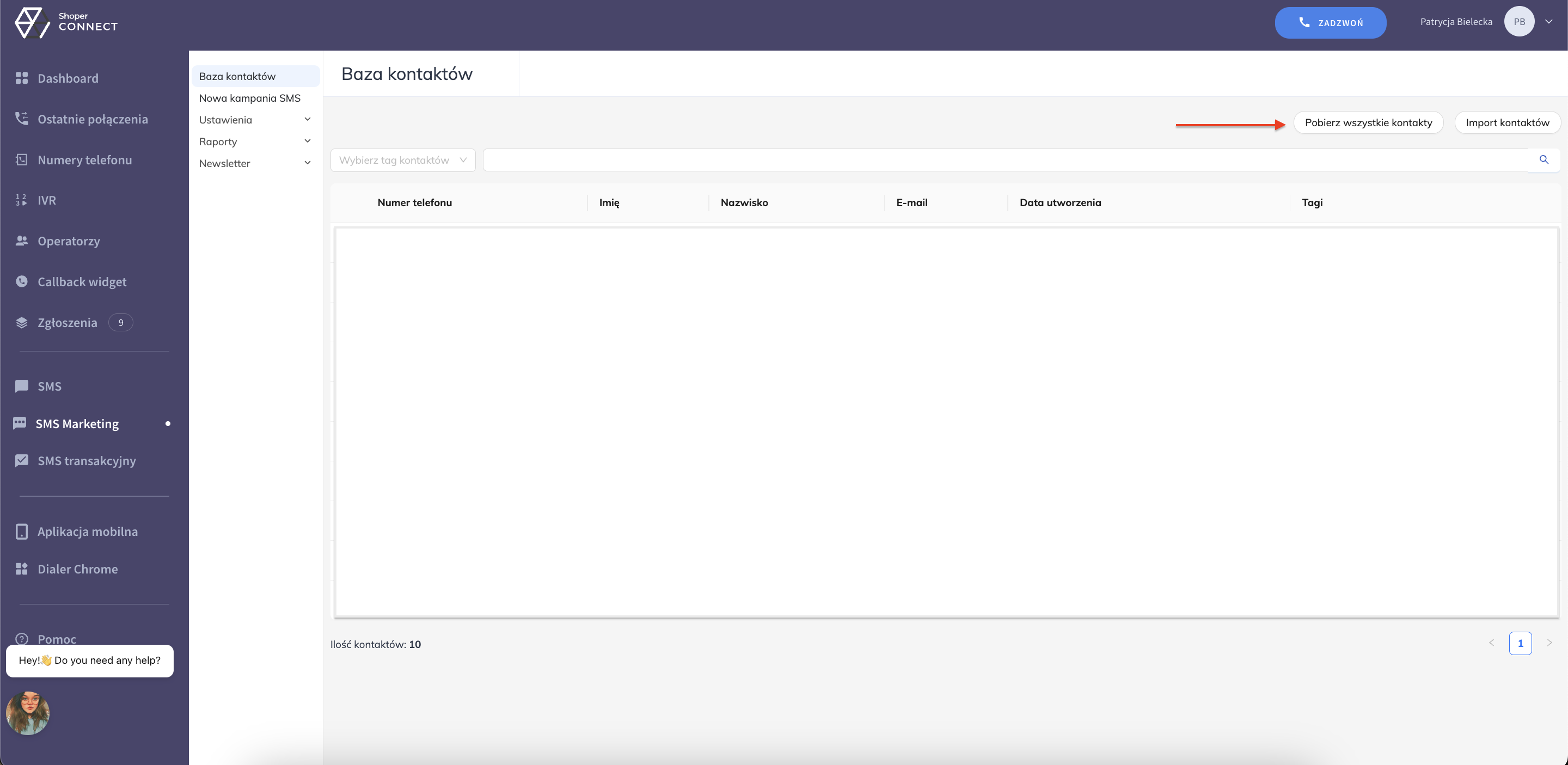The width and height of the screenshot is (1568, 765).
Task: Click the magnifier search icon
Action: [x=1543, y=160]
